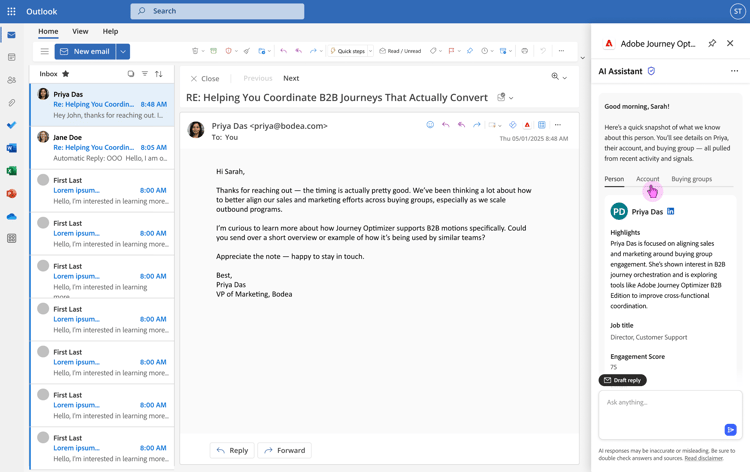Open the People module in left rail
Image resolution: width=750 pixels, height=472 pixels.
[x=12, y=80]
